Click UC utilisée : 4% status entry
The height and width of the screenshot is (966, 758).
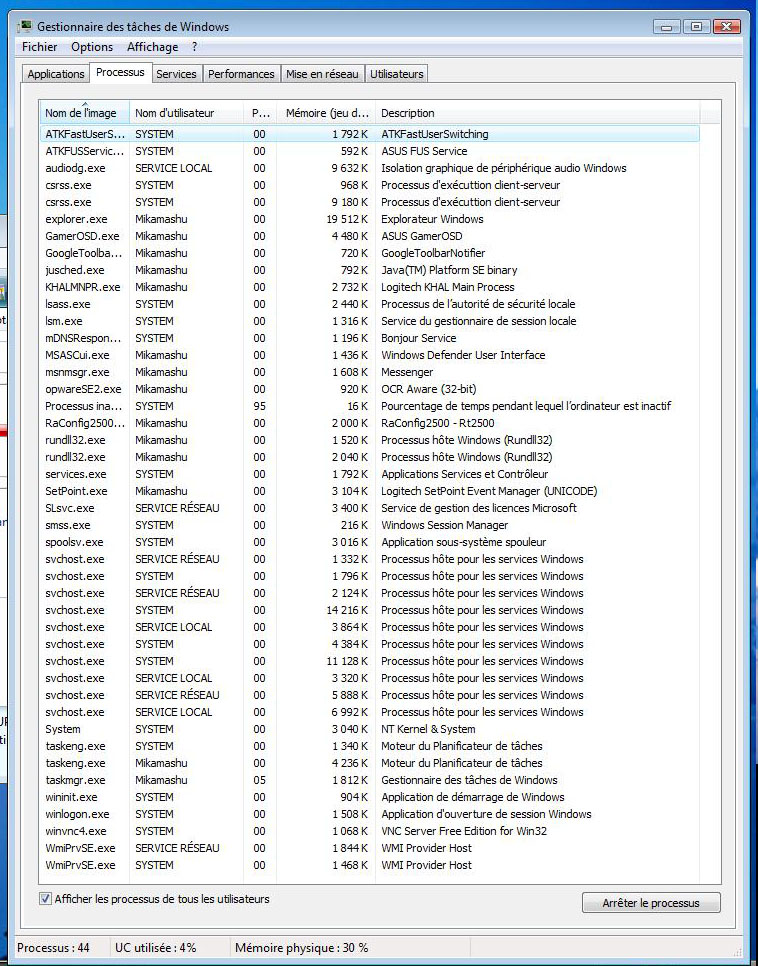pyautogui.click(x=155, y=948)
